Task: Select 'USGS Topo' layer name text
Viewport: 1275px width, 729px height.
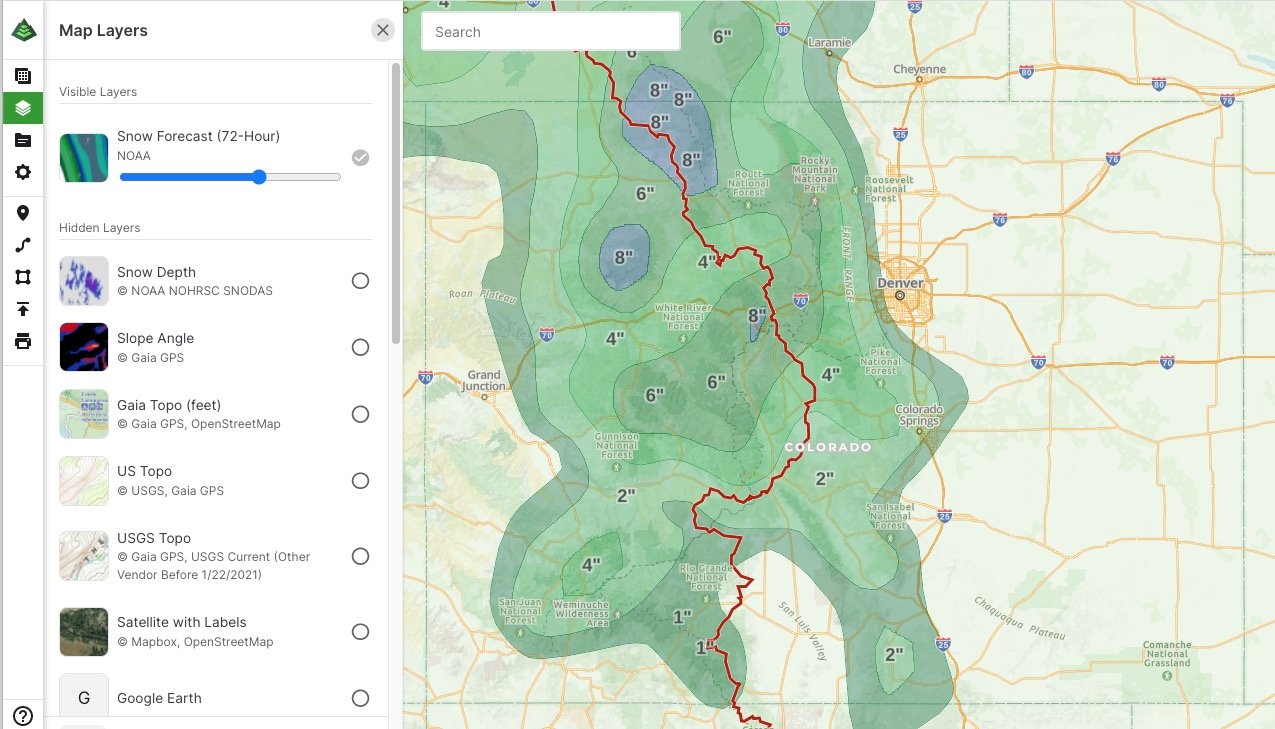Action: click(154, 538)
